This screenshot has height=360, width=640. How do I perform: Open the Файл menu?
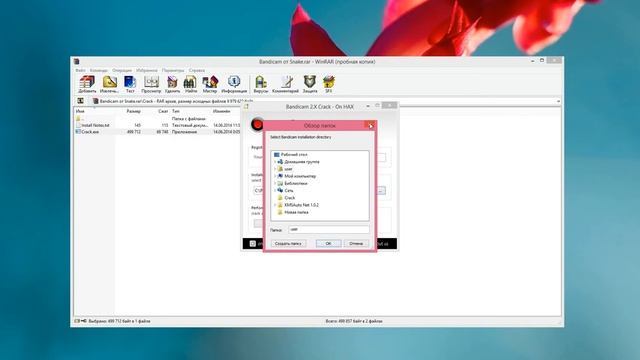(80, 70)
